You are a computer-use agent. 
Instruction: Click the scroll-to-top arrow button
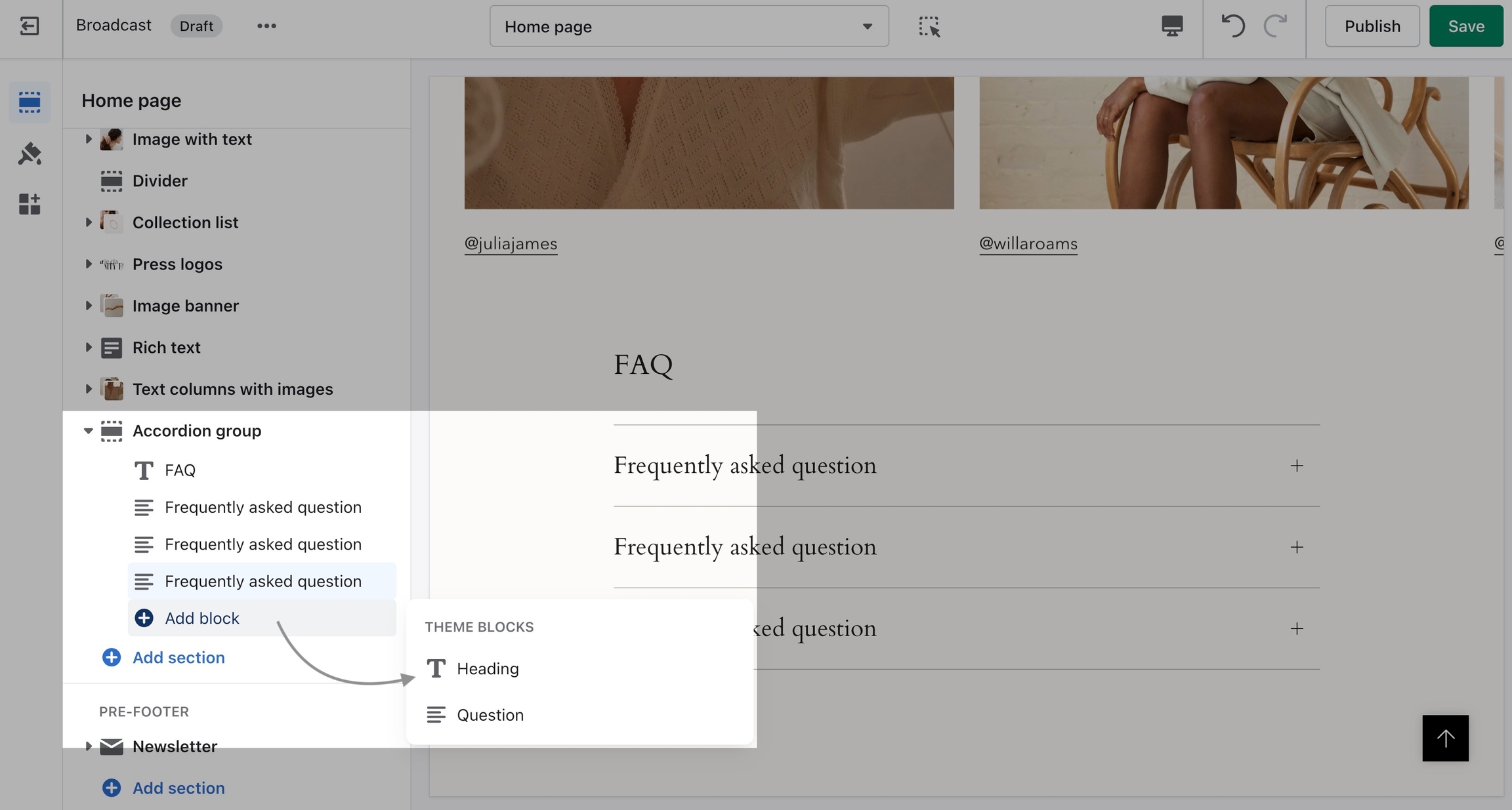pyautogui.click(x=1445, y=738)
